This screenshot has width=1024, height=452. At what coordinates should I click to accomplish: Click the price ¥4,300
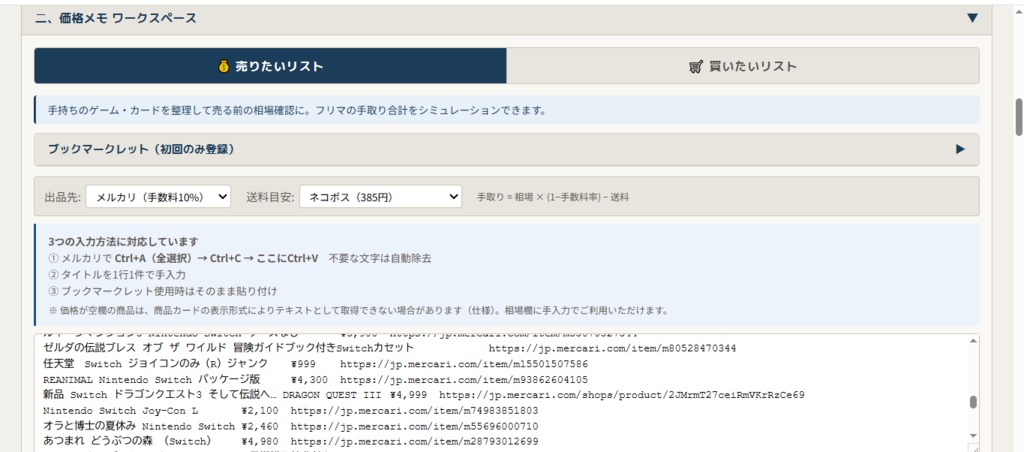(309, 379)
